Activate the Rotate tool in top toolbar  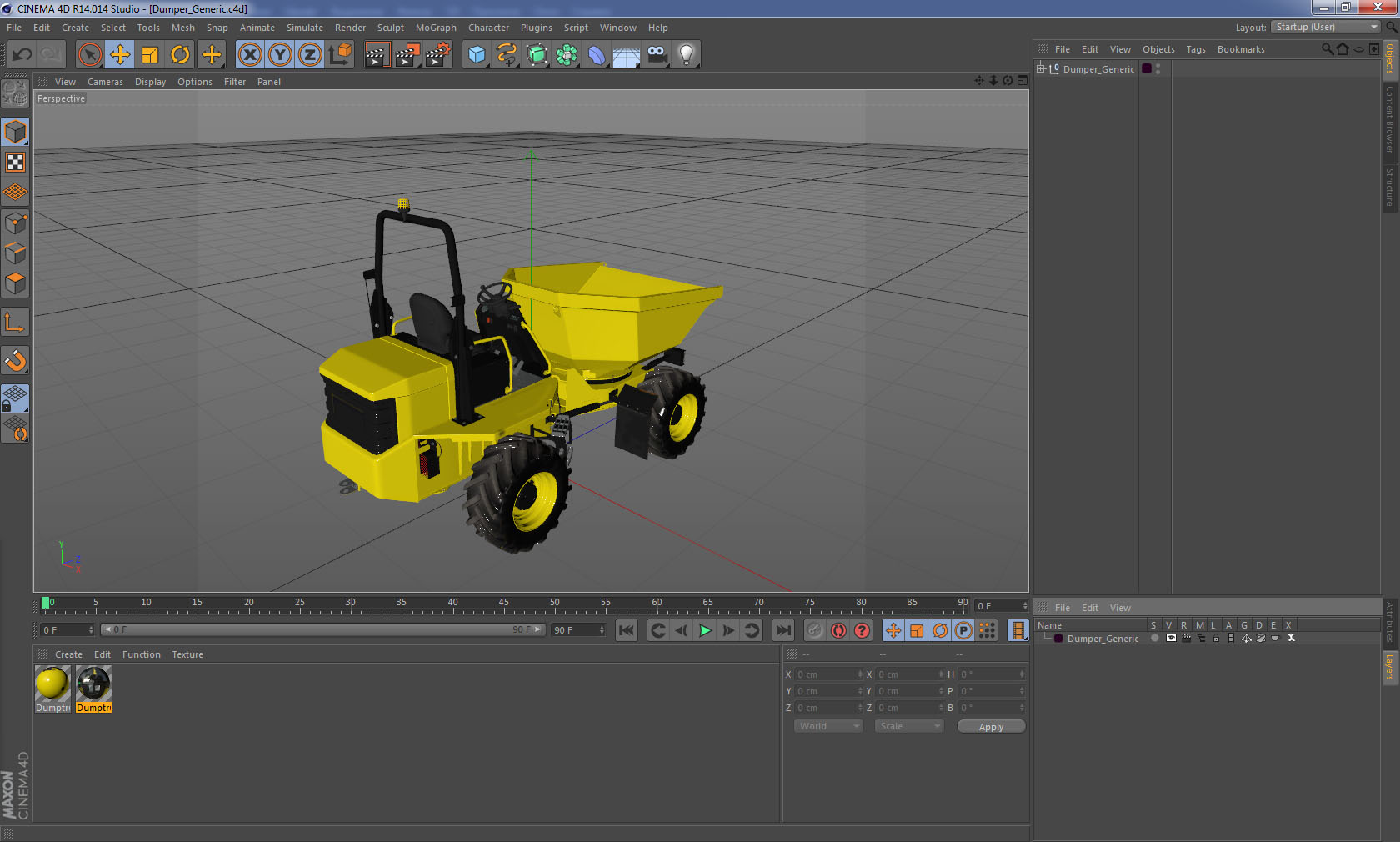[180, 55]
